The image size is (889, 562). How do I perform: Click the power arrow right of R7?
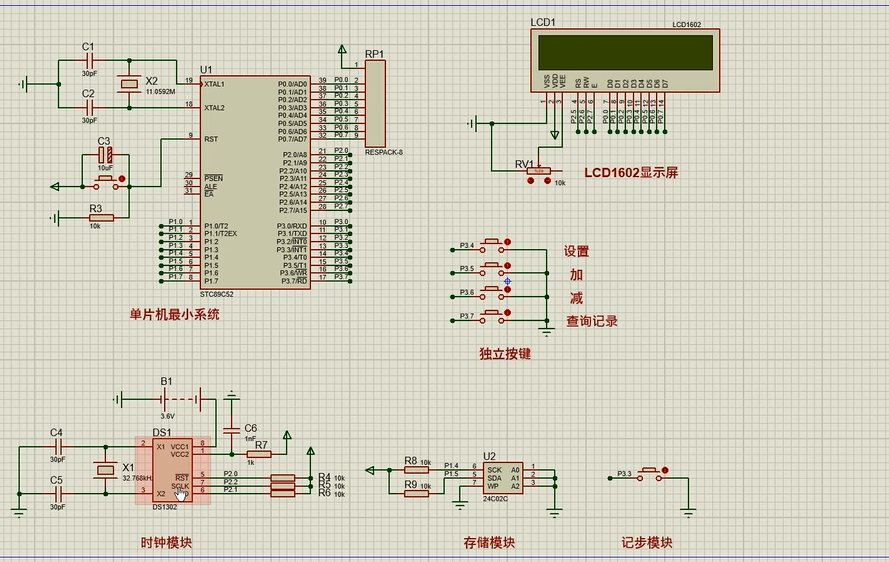287,436
